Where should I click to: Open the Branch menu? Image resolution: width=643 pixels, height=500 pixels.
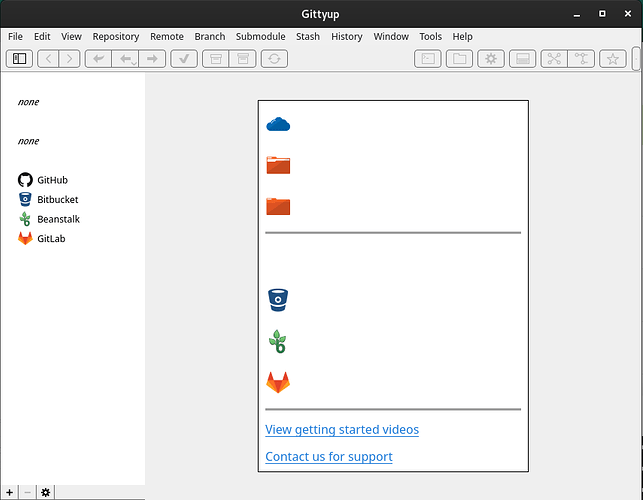point(210,37)
